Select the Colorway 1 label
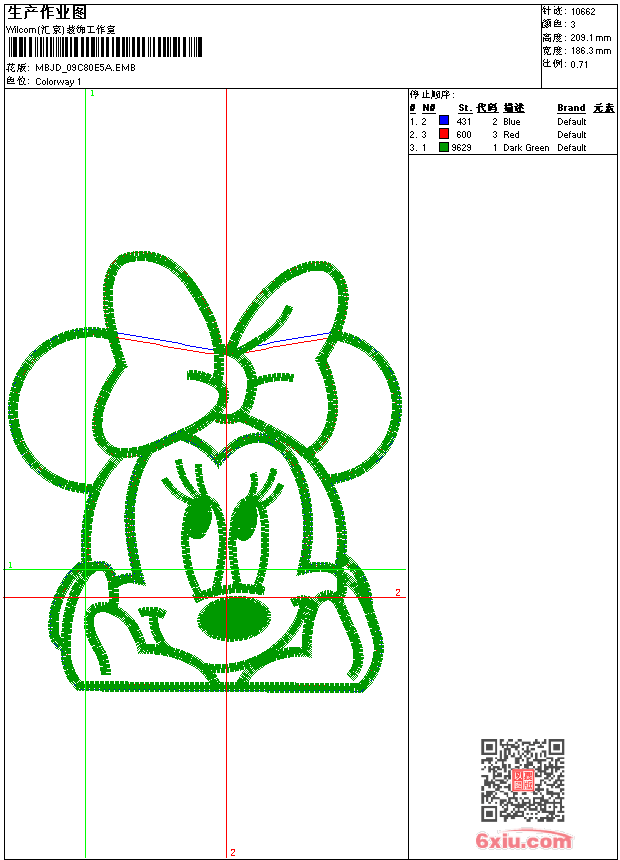 58,82
